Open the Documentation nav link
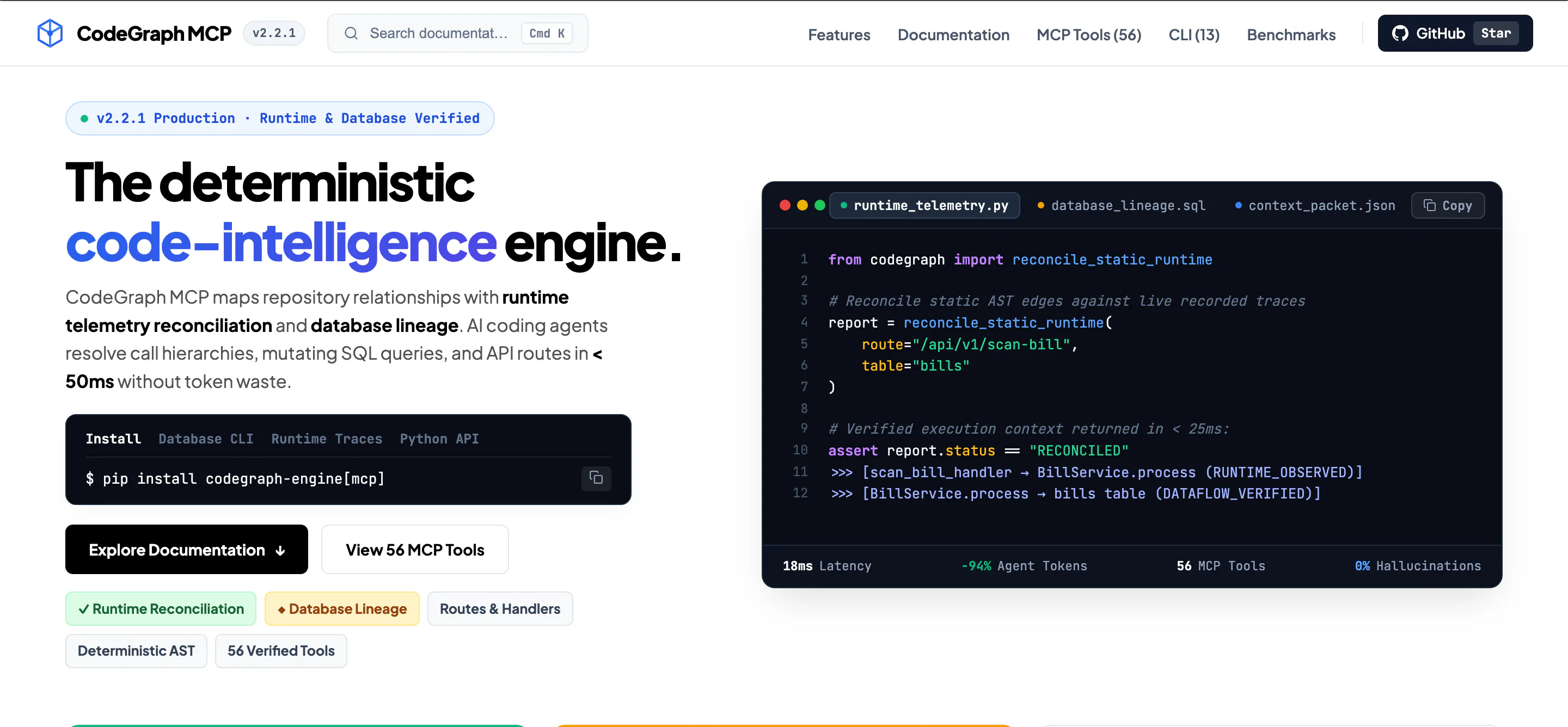 [x=953, y=35]
